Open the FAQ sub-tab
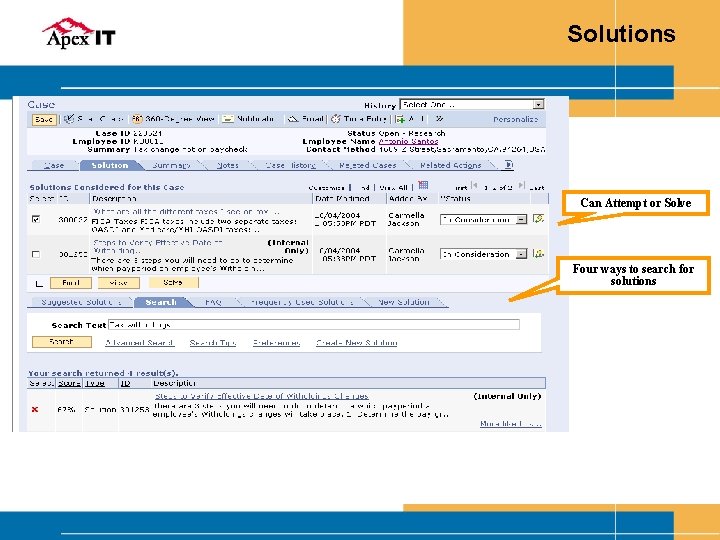Viewport: 720px width, 540px height. [214, 302]
